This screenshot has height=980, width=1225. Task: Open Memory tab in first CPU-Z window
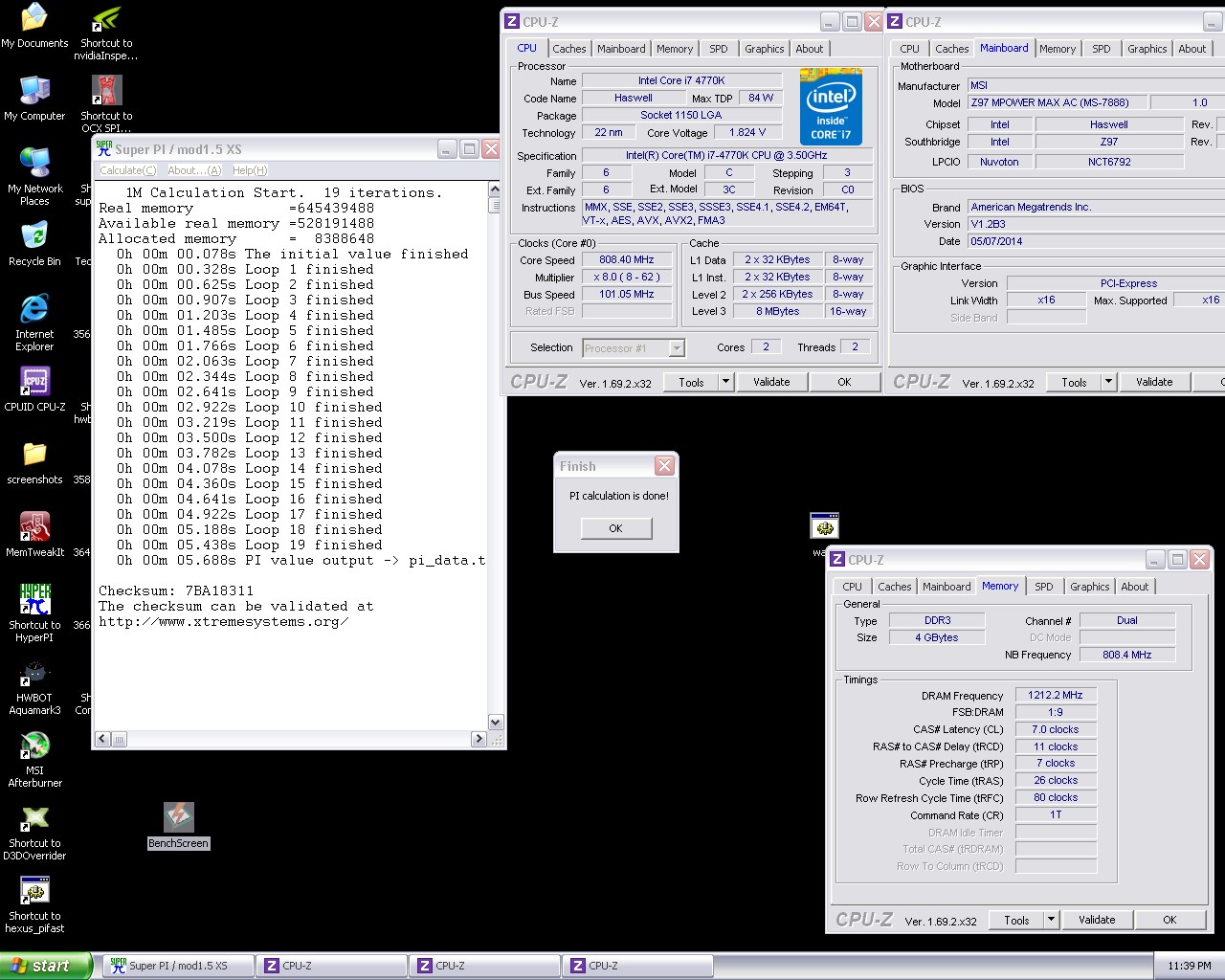tap(675, 49)
